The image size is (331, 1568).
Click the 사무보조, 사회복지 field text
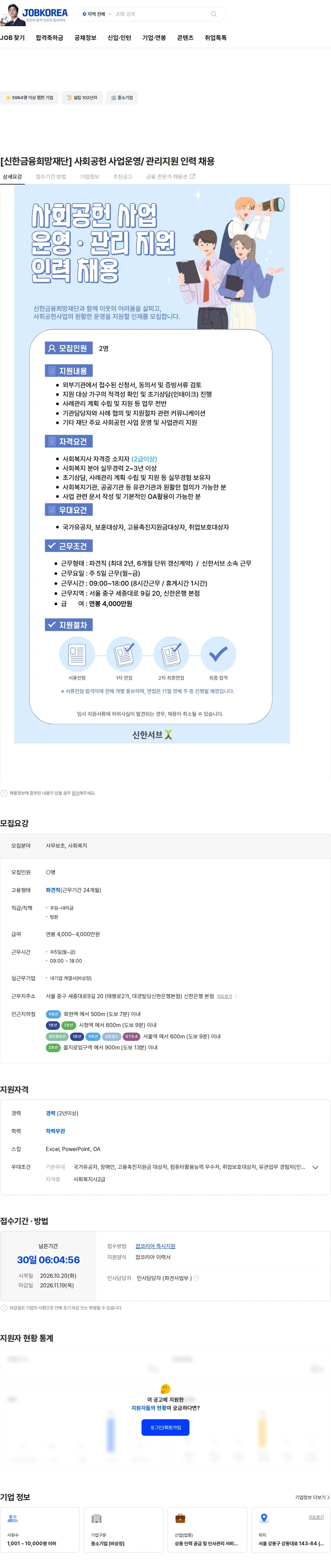[x=67, y=846]
